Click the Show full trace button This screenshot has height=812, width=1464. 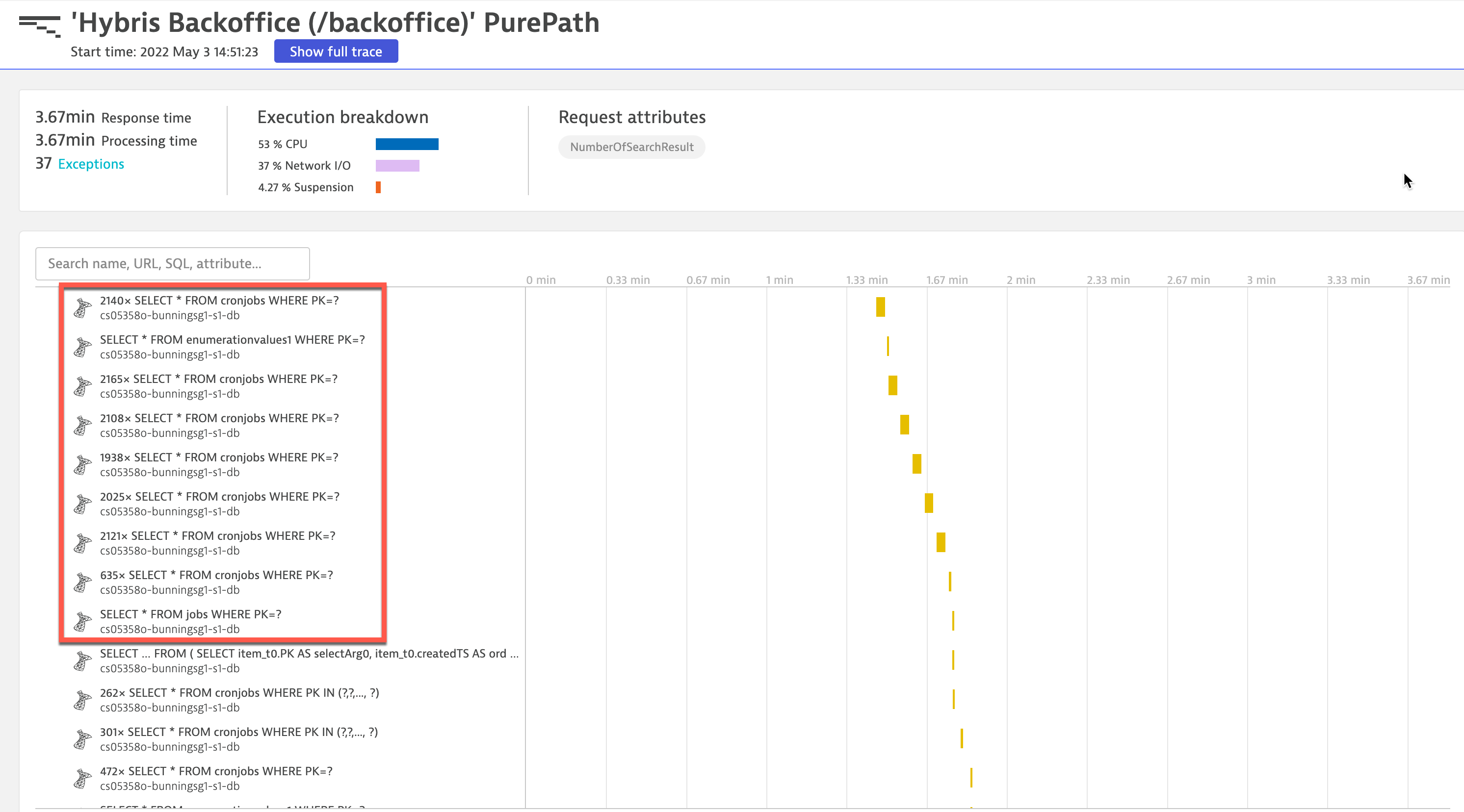(336, 51)
